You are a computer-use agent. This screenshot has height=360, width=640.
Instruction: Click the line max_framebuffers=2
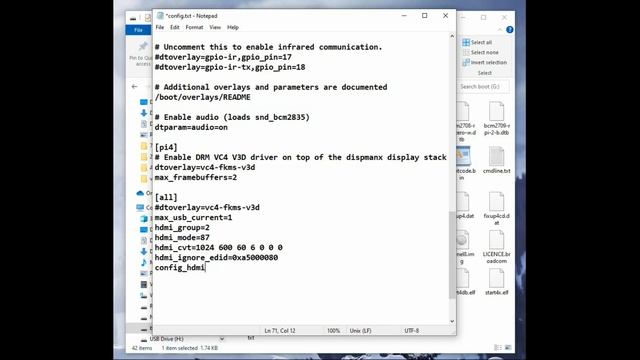pos(196,178)
